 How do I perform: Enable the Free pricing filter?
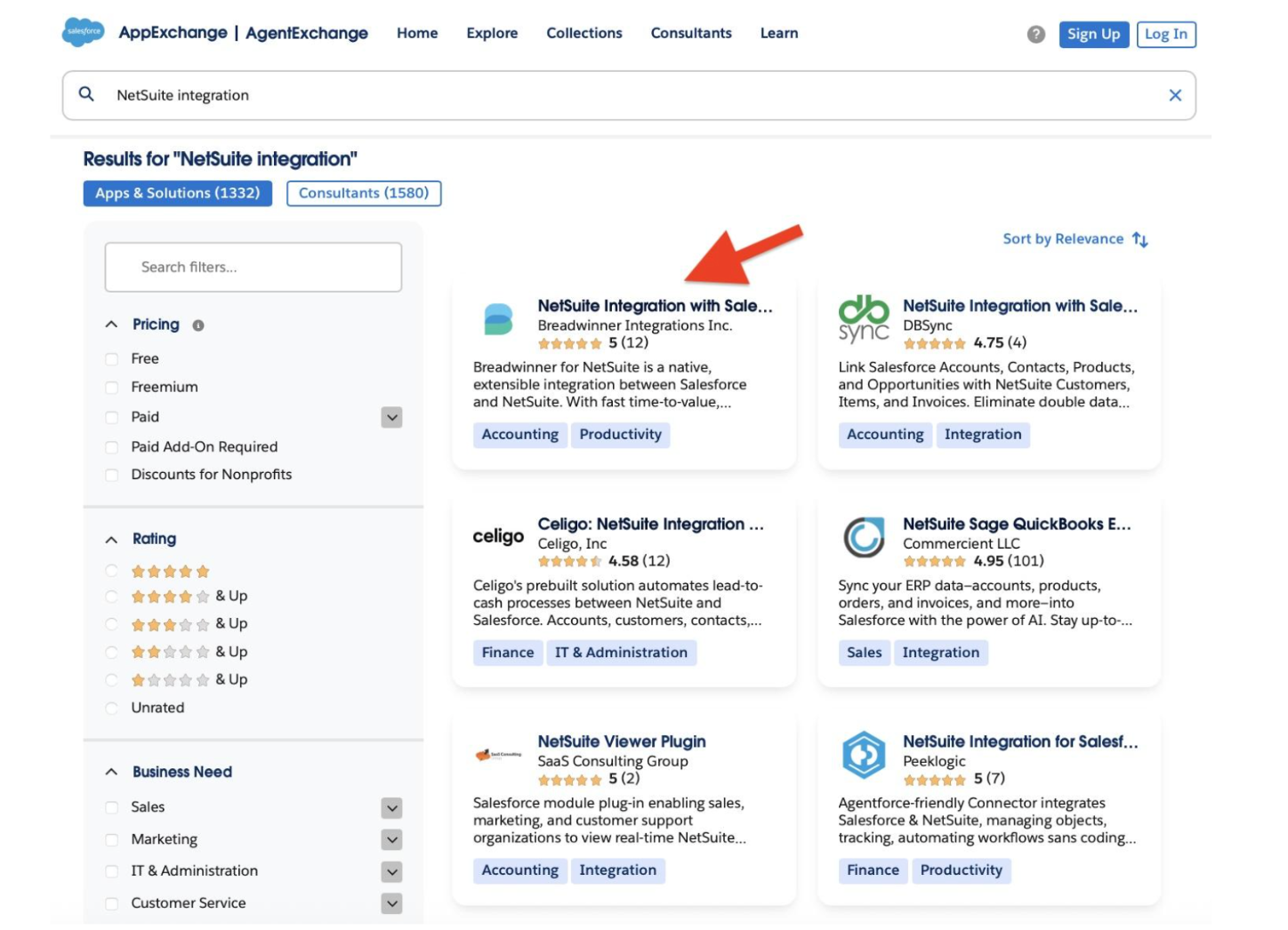click(111, 358)
